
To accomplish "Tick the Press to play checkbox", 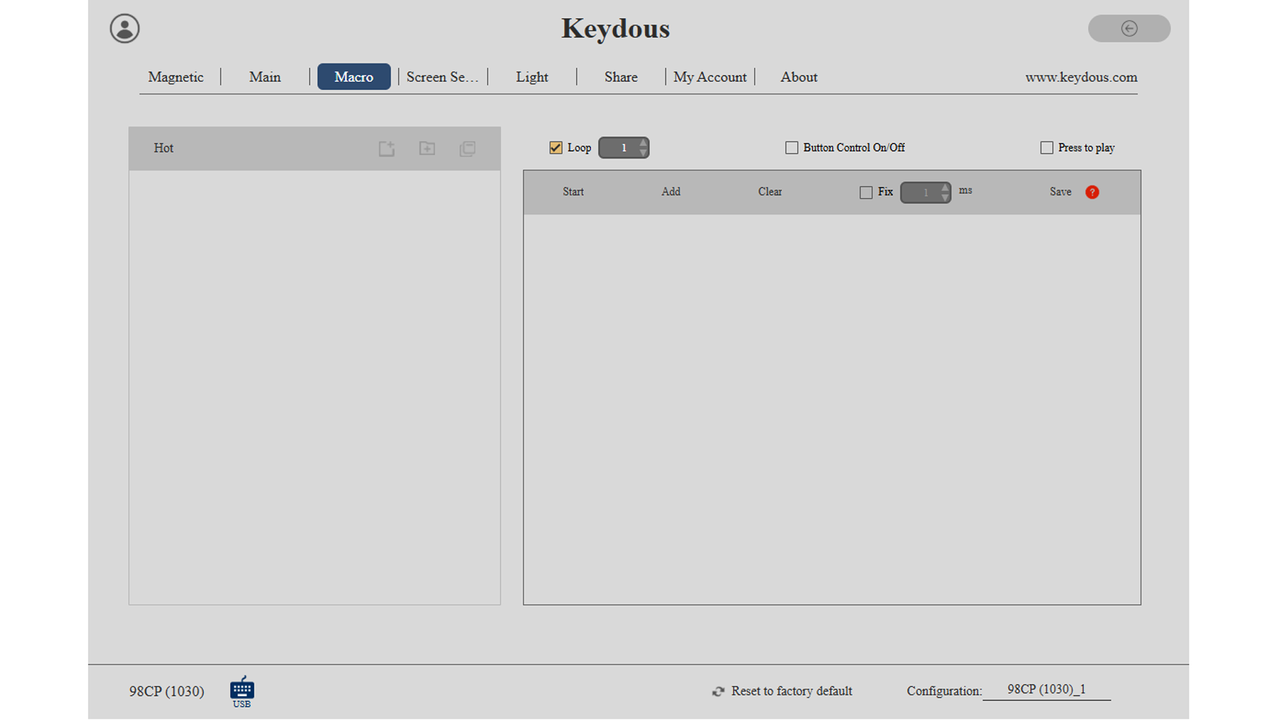I will [x=1047, y=148].
